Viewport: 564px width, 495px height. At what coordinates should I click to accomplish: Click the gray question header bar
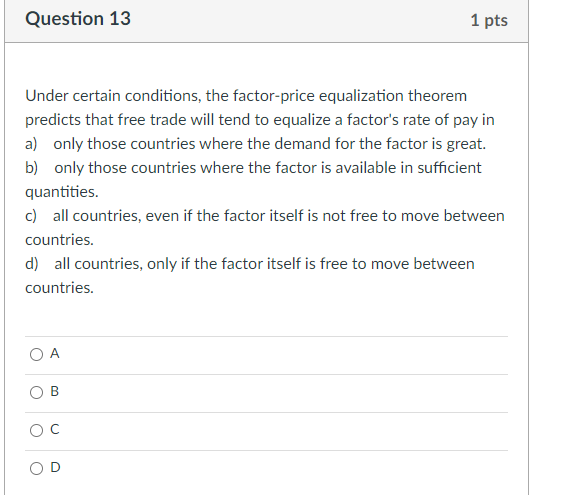(x=267, y=21)
